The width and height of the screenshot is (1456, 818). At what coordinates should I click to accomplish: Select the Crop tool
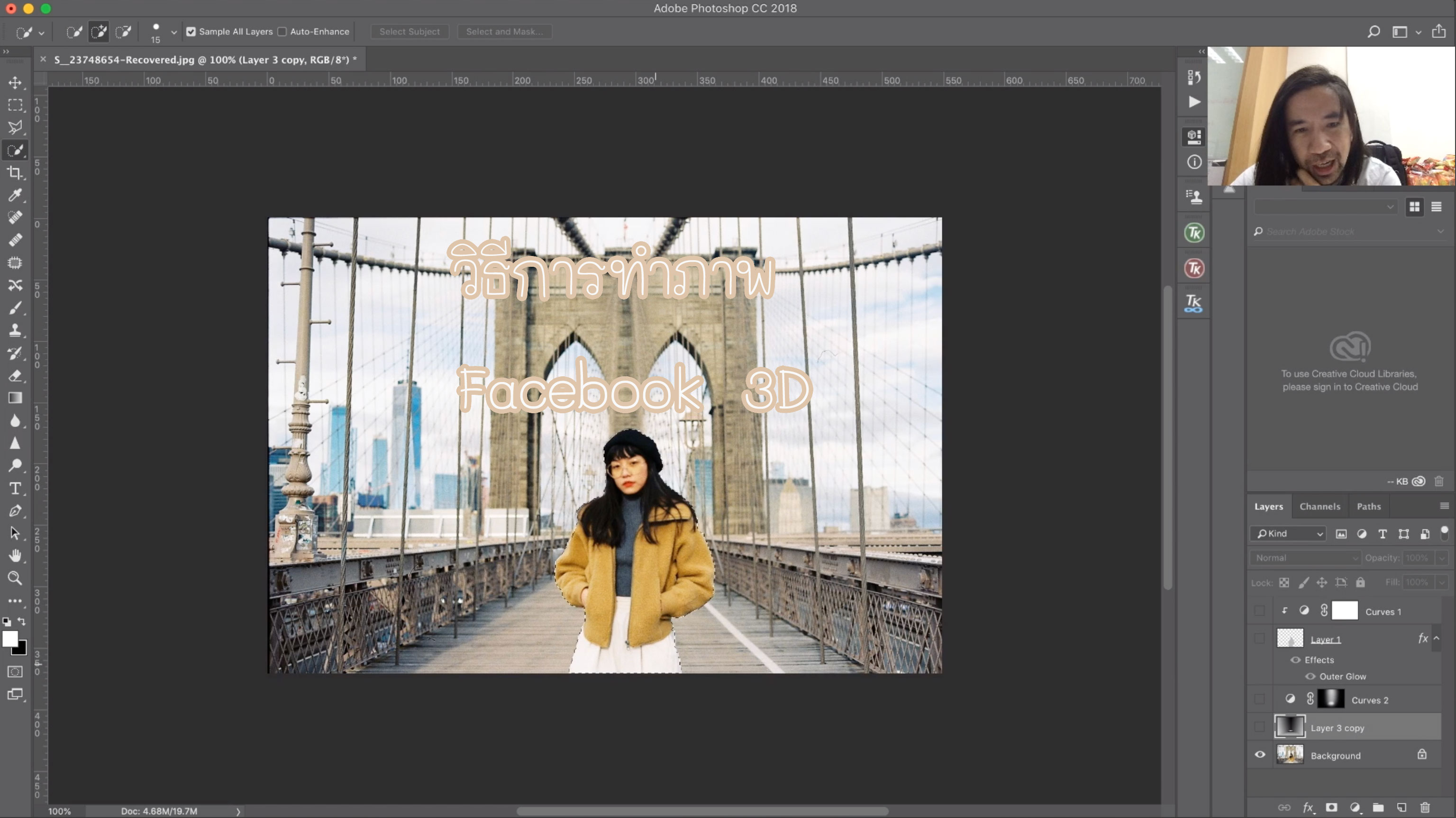point(15,173)
